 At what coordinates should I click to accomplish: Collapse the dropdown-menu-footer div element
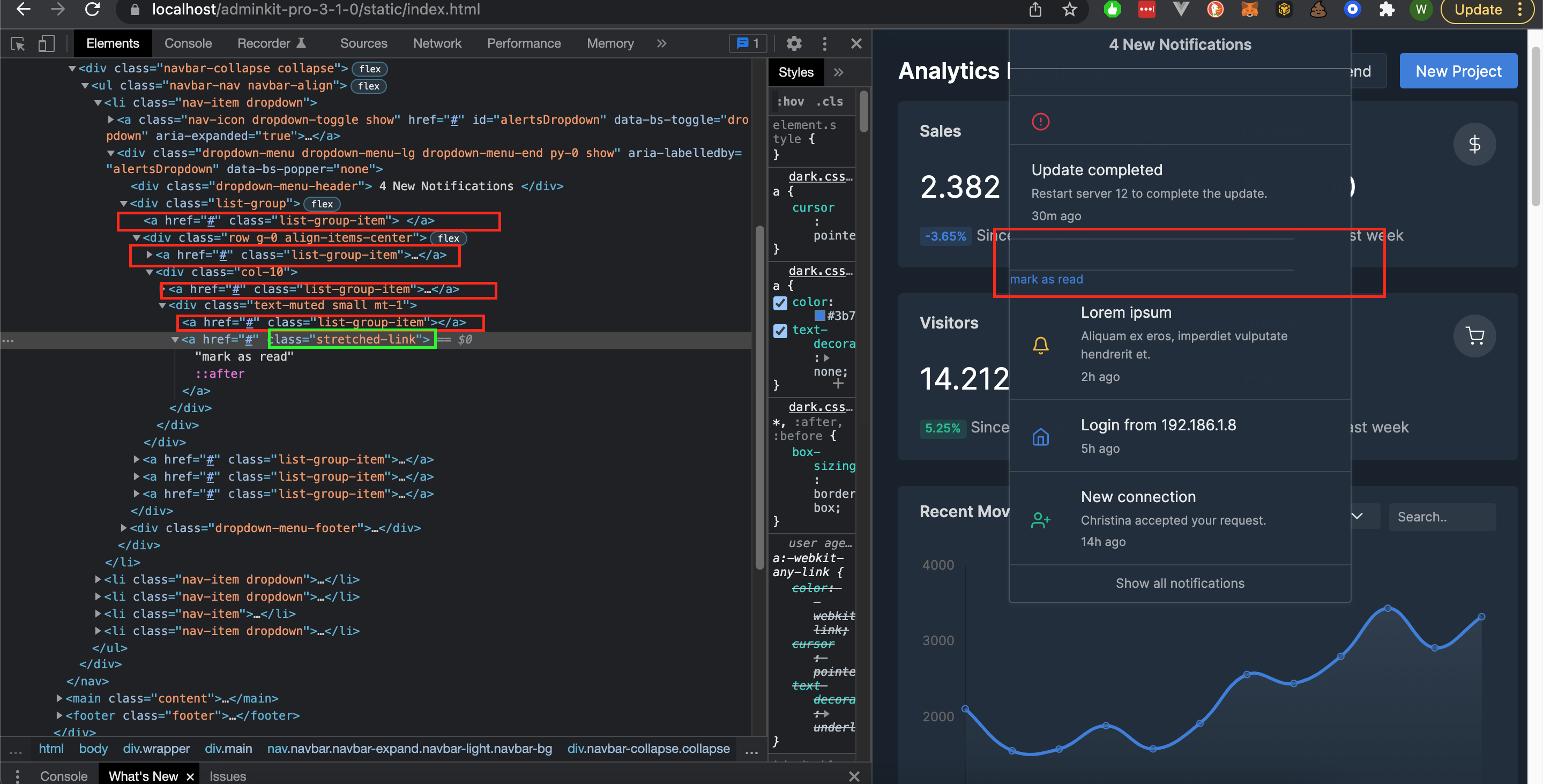pyautogui.click(x=123, y=528)
